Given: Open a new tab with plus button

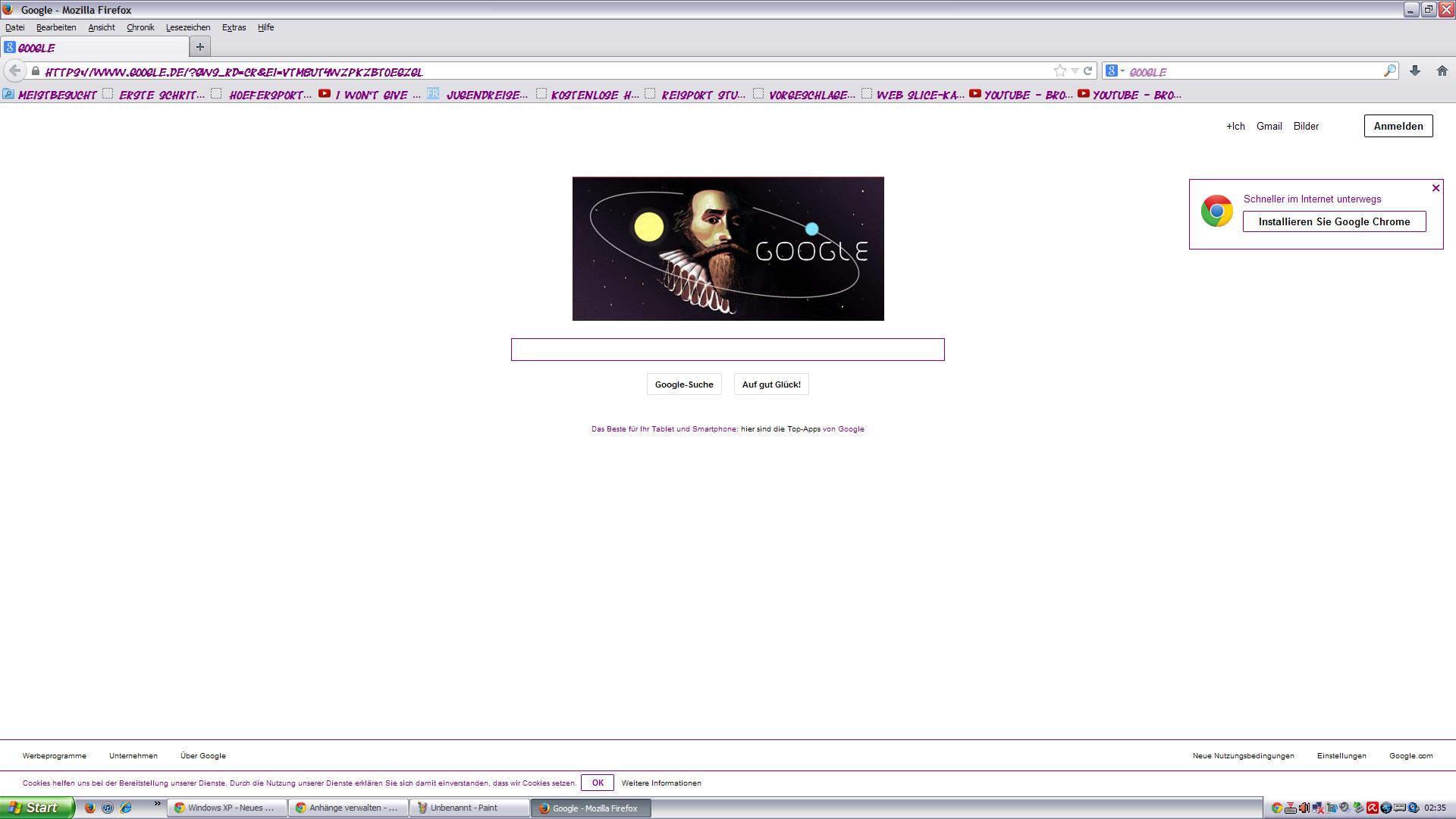Looking at the screenshot, I should tap(199, 47).
